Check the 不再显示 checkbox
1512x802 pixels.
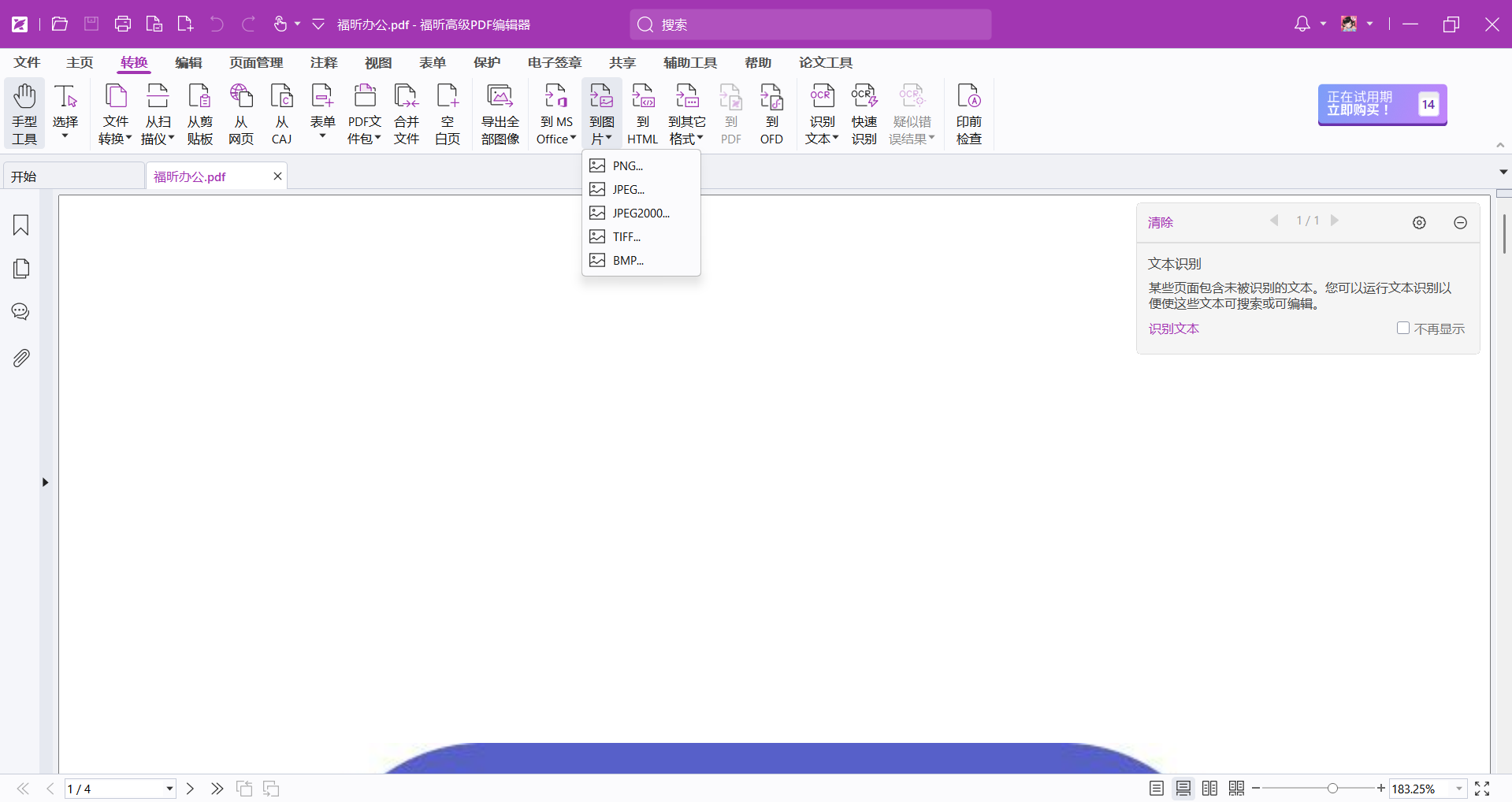click(x=1402, y=328)
